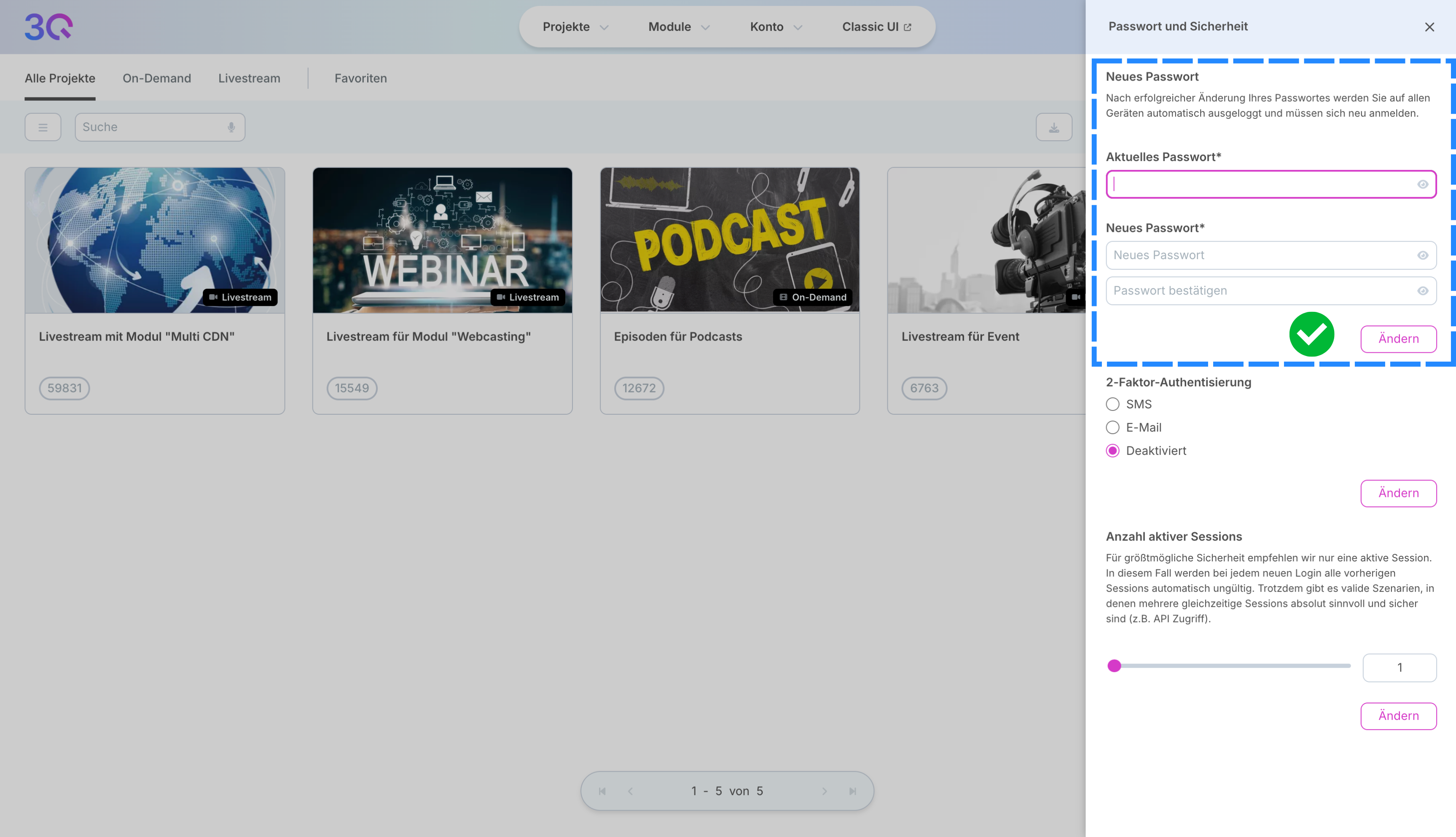The image size is (1456, 837).
Task: Go to next page in pagination
Action: tap(824, 791)
